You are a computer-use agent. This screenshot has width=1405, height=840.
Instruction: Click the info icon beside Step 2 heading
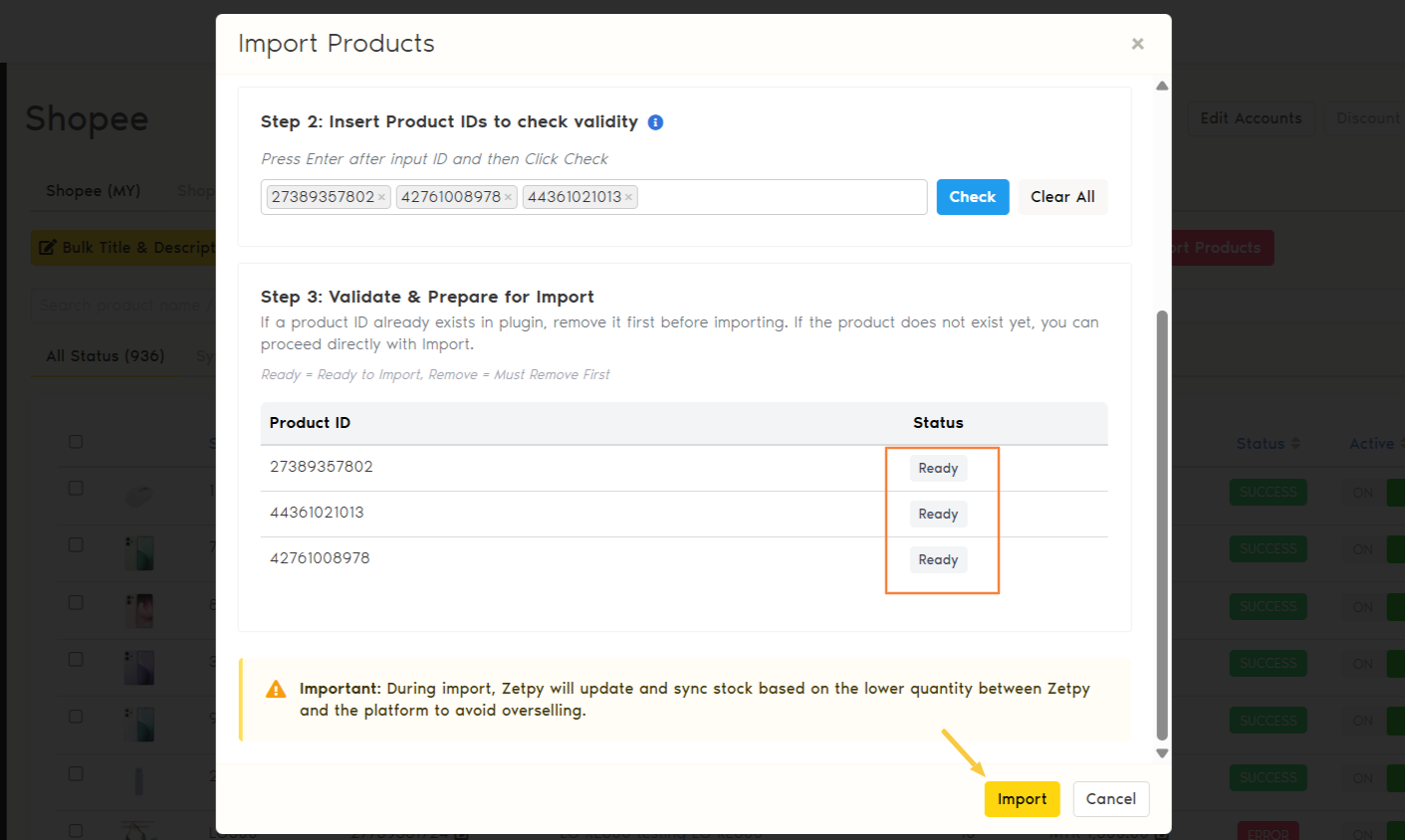pos(655,122)
